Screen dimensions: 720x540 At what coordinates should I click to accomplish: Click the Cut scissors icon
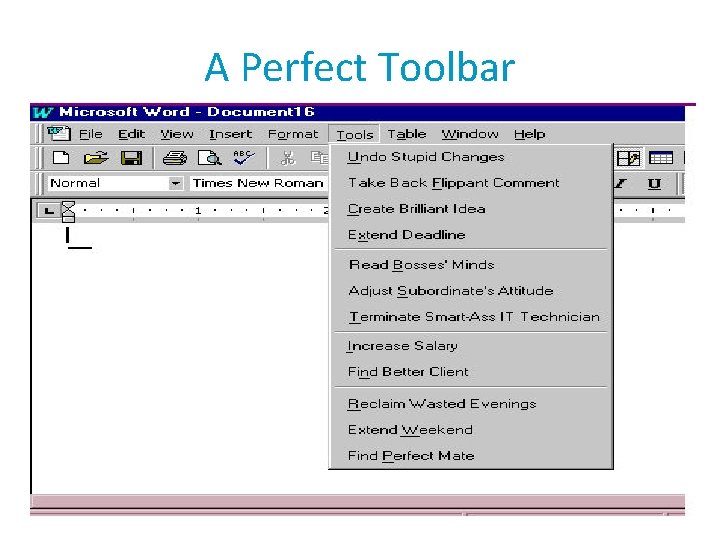[x=288, y=158]
